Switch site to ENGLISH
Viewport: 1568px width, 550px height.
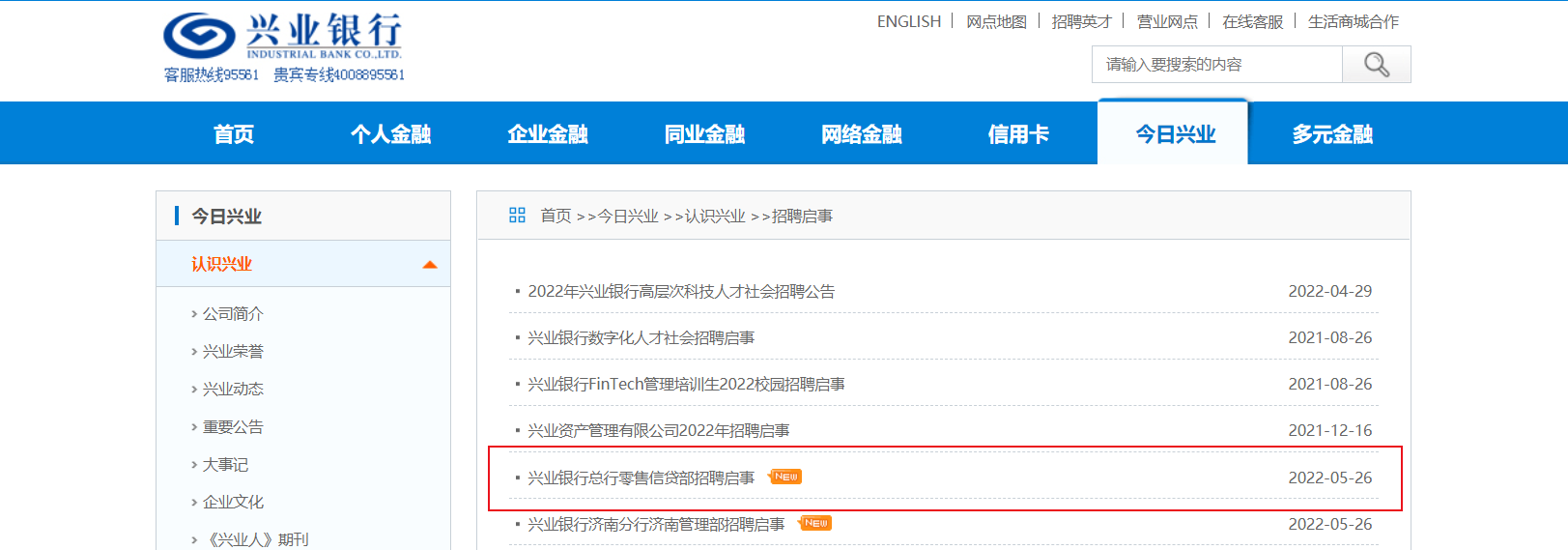coord(909,21)
